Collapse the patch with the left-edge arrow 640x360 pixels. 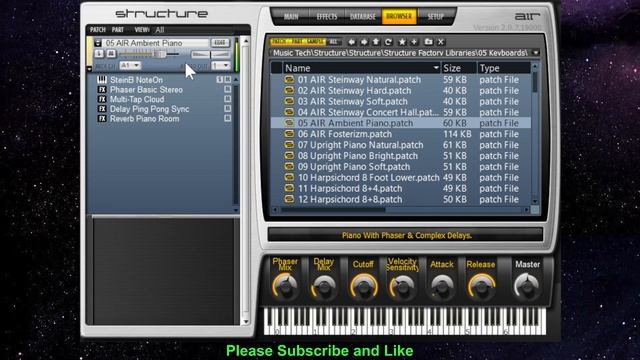(89, 69)
